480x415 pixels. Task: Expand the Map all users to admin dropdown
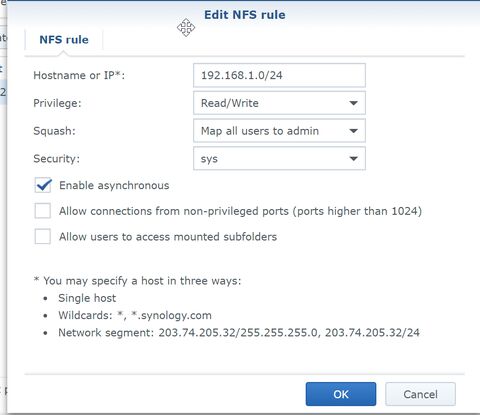point(279,131)
